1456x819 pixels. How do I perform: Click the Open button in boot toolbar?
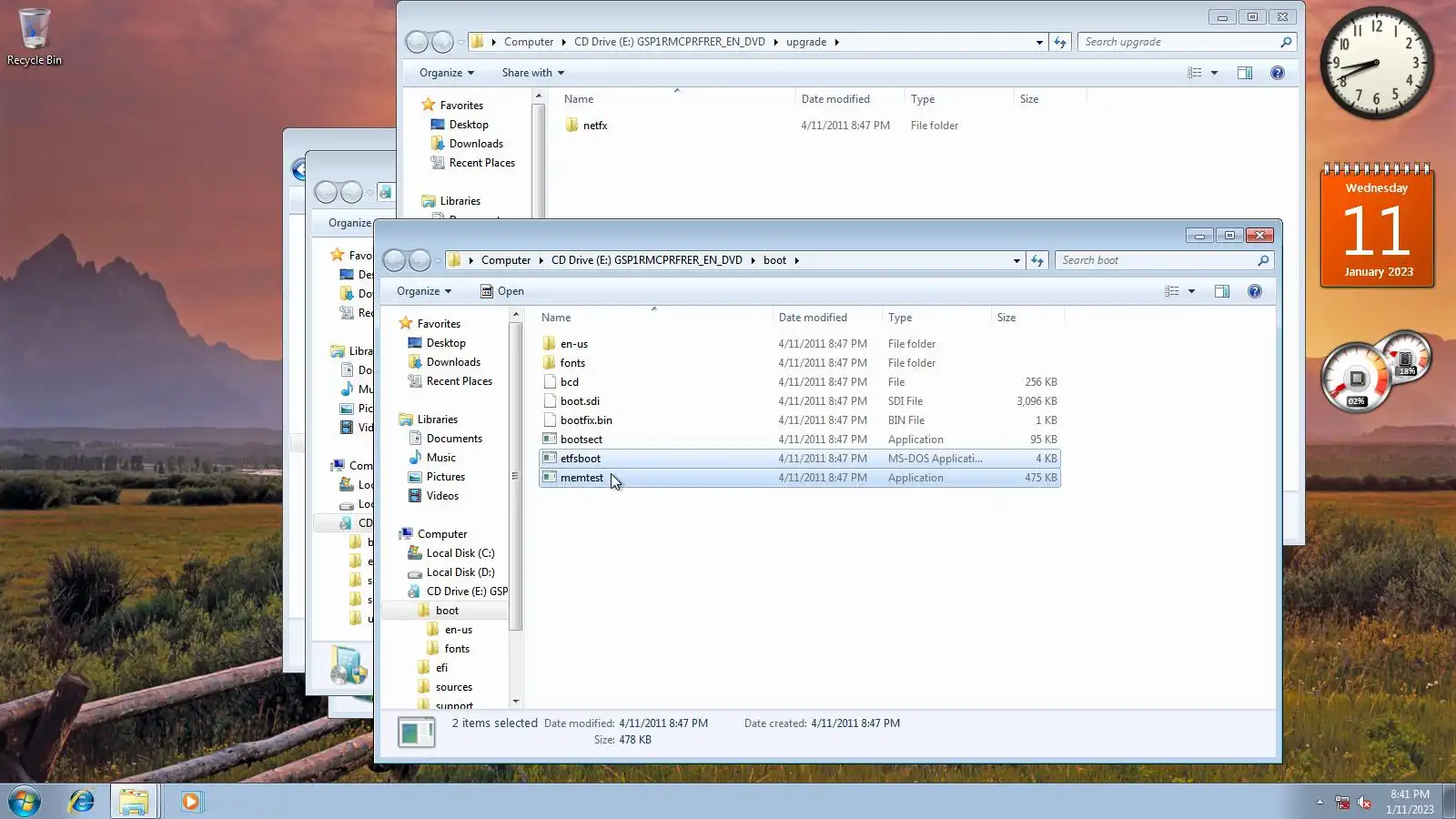click(x=502, y=291)
